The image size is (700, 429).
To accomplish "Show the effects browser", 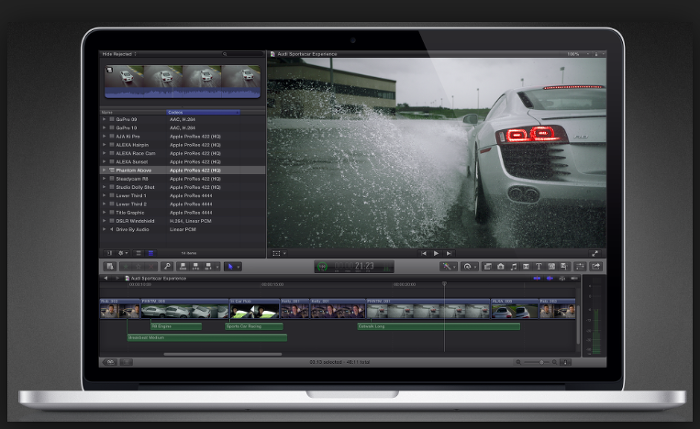I will tap(488, 266).
